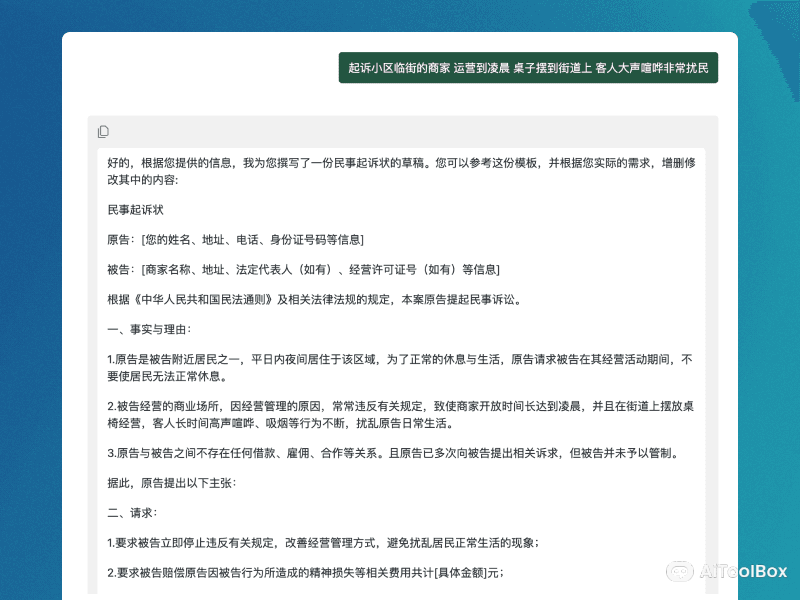
Task: Copy the AI response with the copy icon
Action: click(103, 132)
